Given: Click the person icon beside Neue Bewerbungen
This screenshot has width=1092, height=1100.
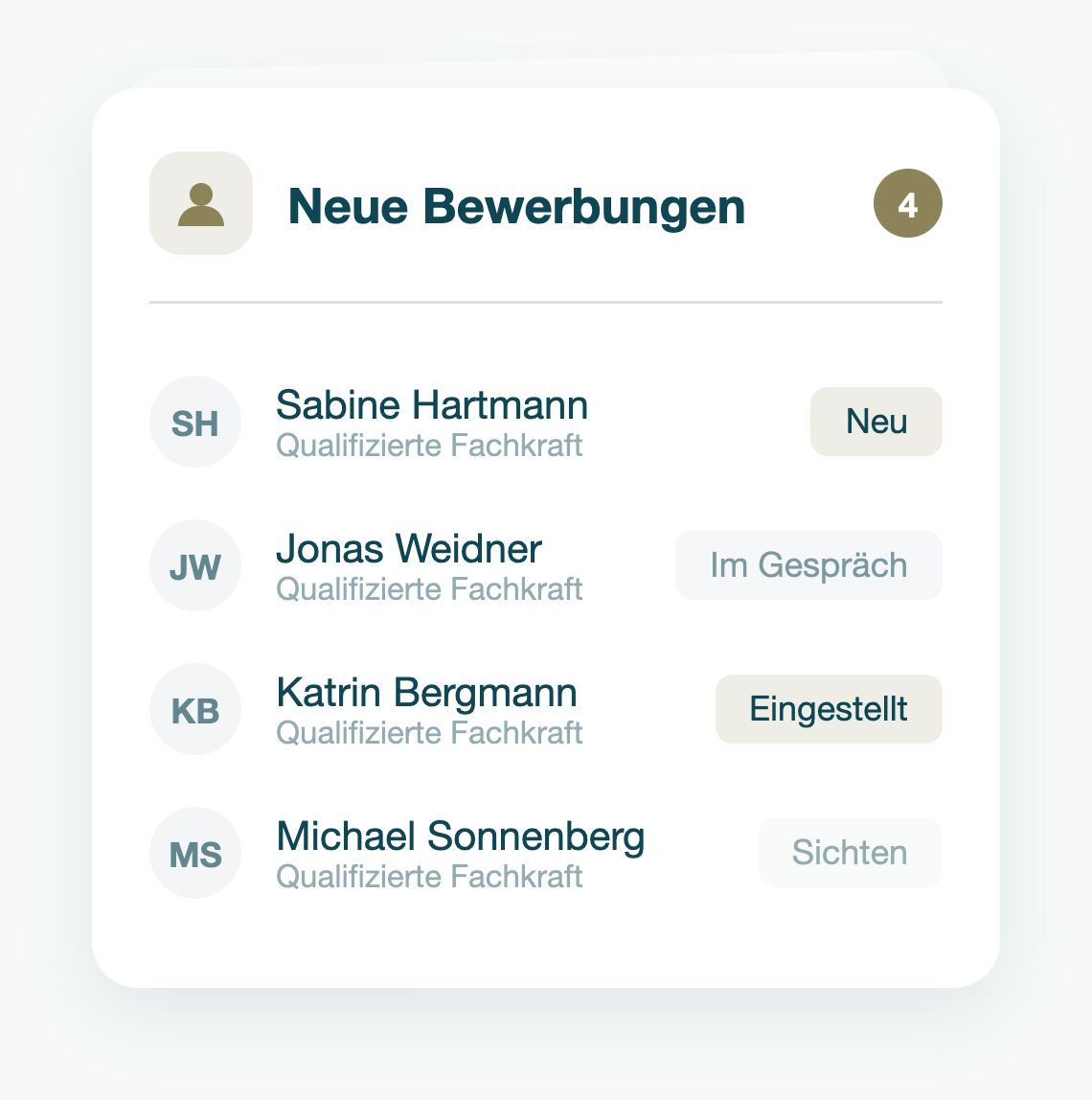Looking at the screenshot, I should (x=200, y=203).
